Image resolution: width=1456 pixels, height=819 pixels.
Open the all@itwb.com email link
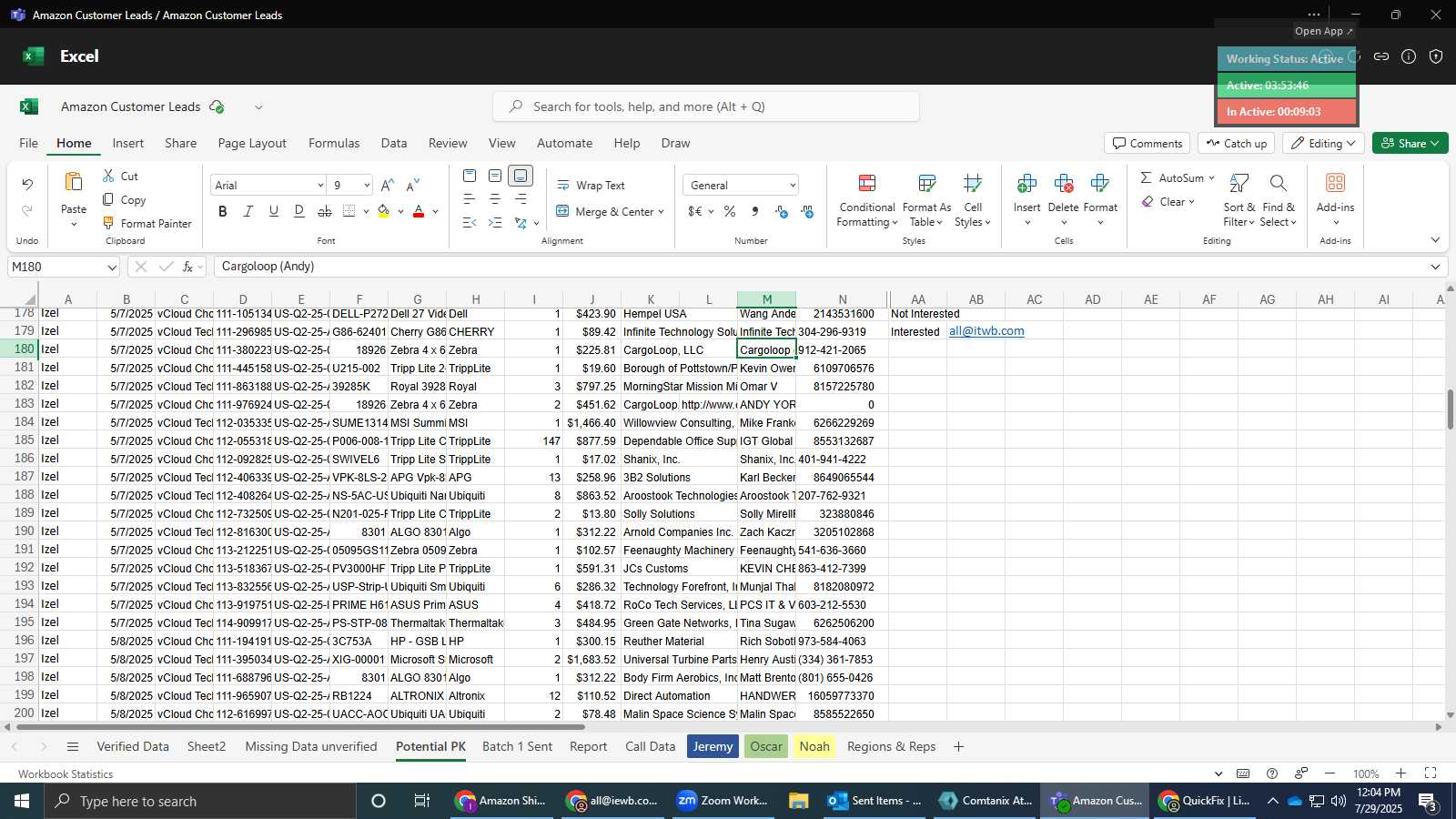point(986,331)
